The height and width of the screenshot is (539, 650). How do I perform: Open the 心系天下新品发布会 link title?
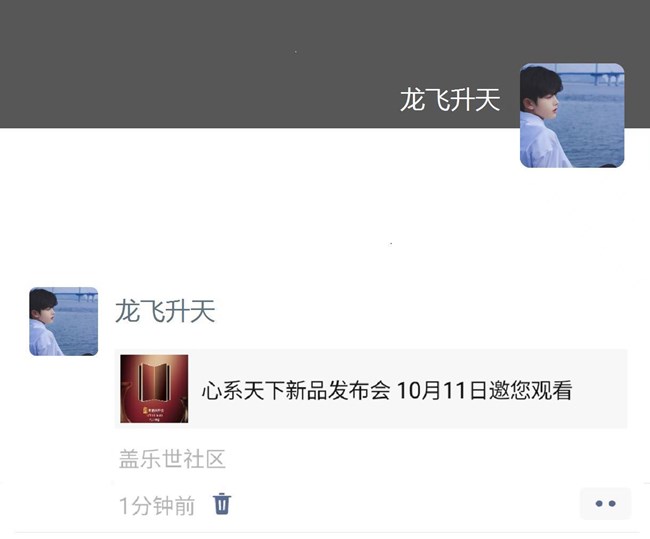pos(296,390)
